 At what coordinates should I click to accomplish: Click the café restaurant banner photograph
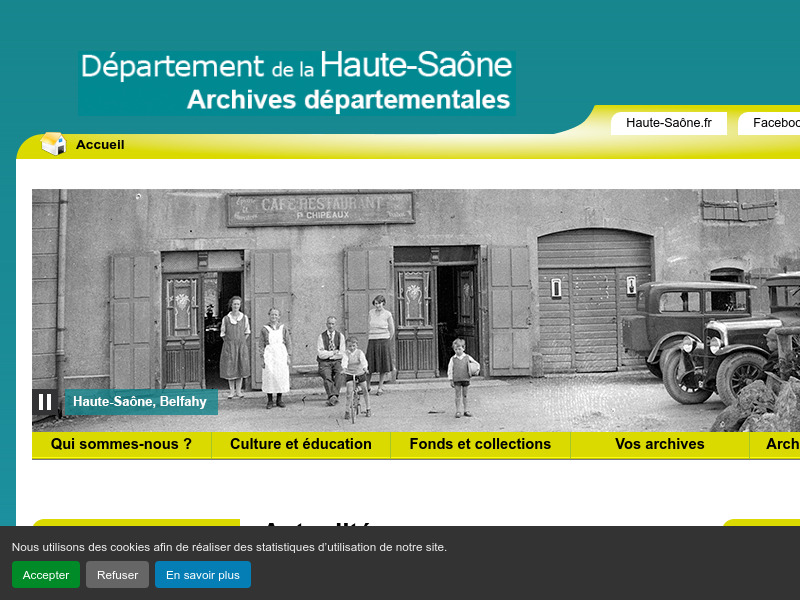pyautogui.click(x=400, y=300)
